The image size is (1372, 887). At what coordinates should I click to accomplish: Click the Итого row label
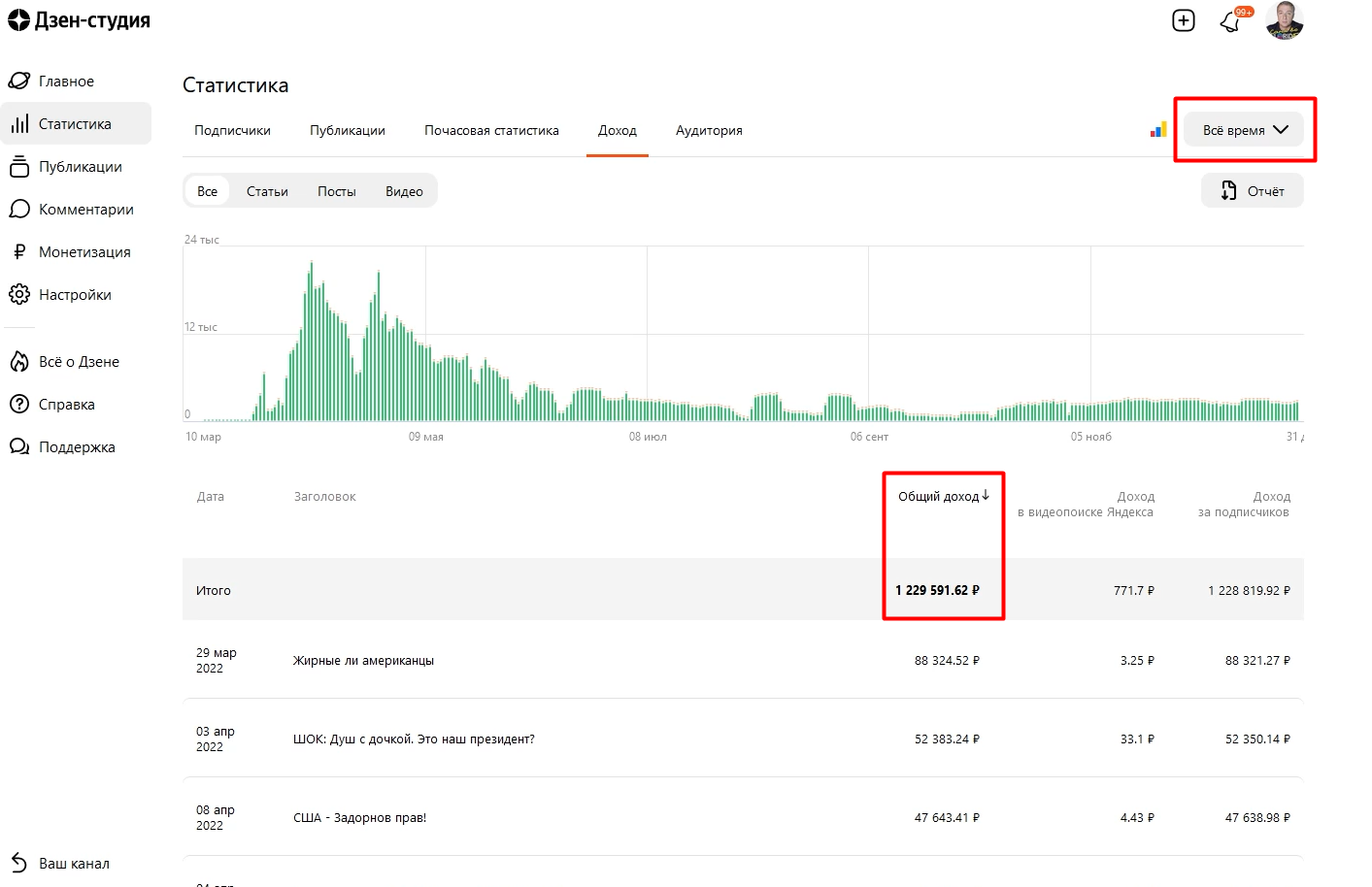(x=214, y=590)
